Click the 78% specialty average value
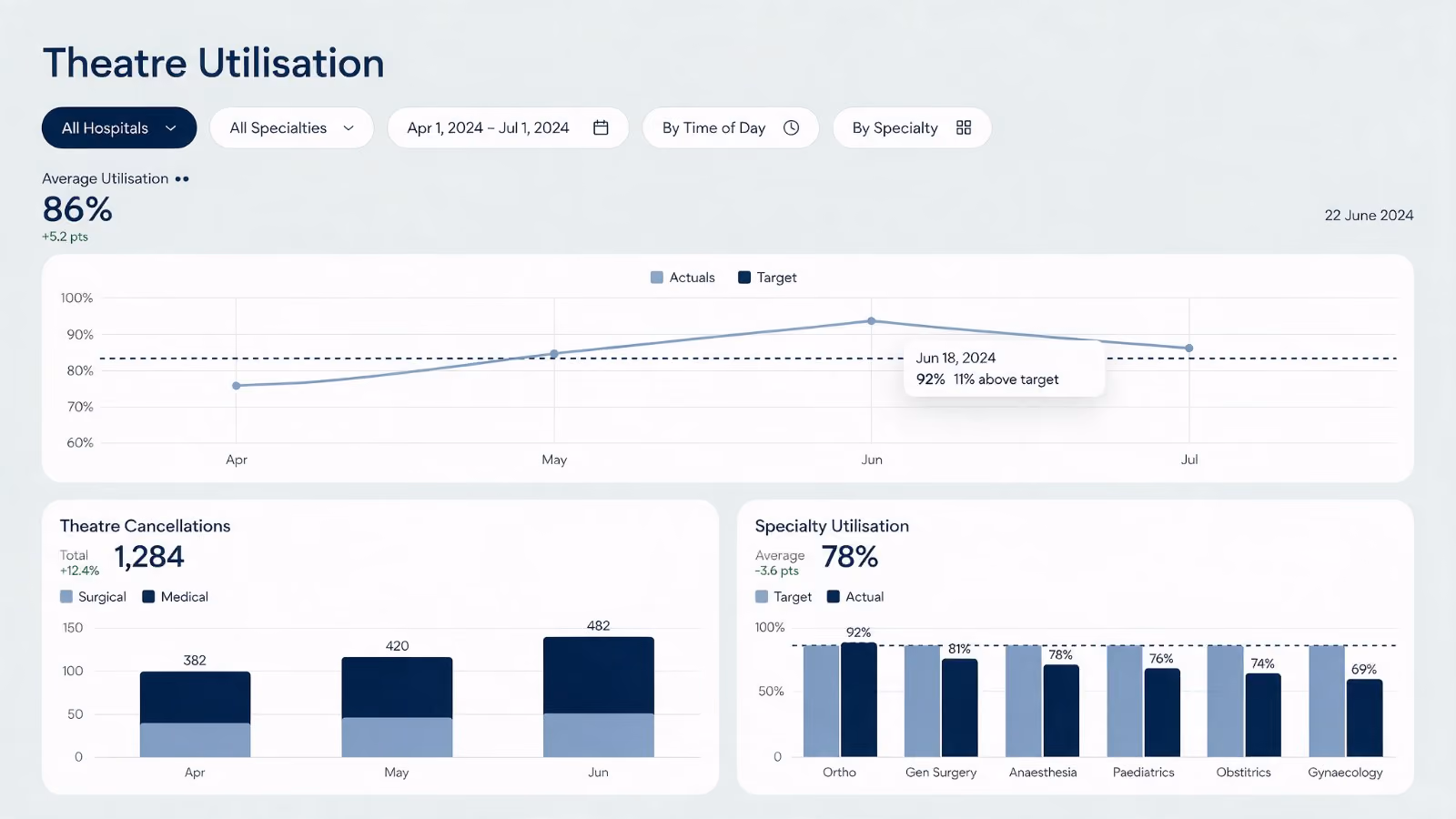1456x819 pixels. click(850, 557)
